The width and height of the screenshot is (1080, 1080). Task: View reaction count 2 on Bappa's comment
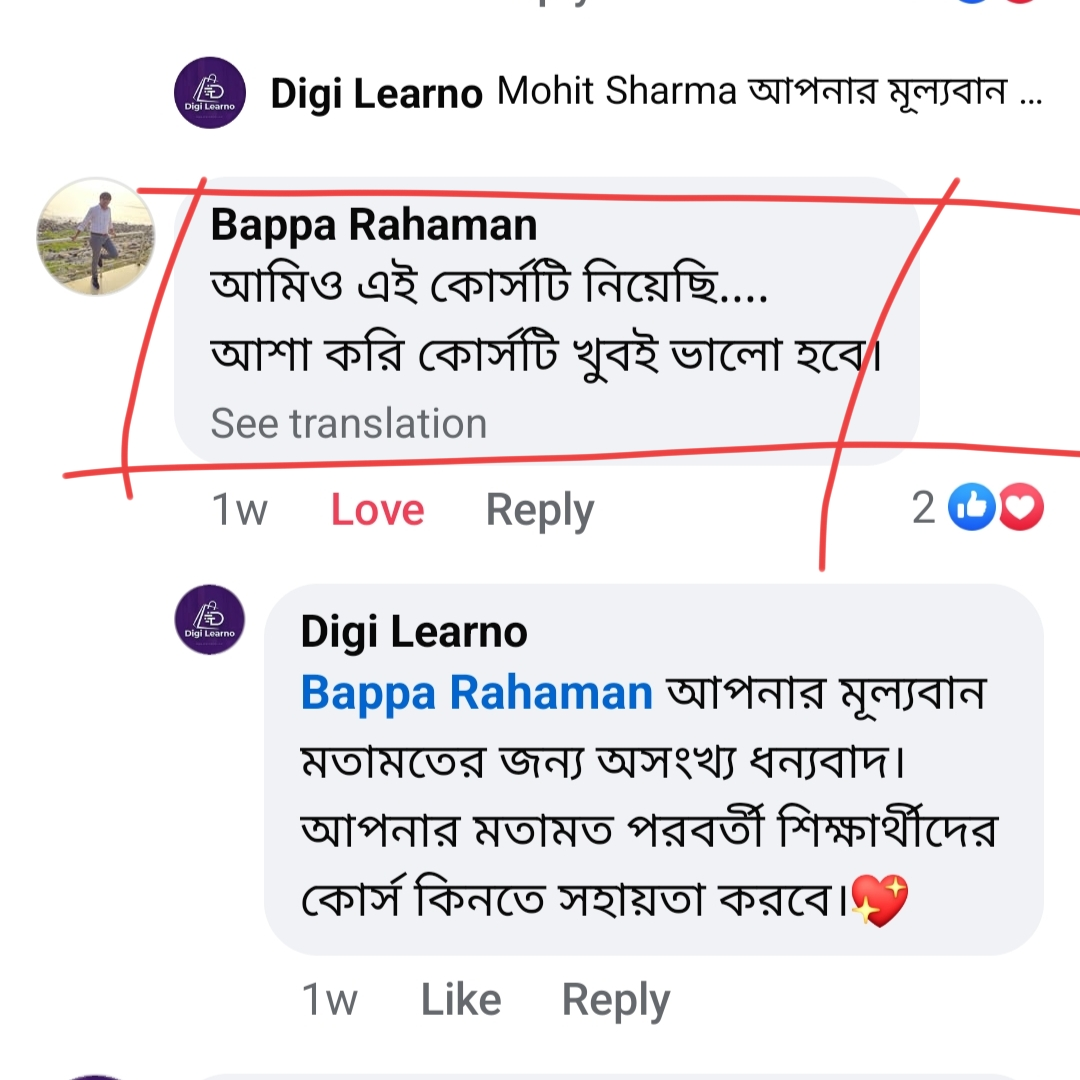924,508
